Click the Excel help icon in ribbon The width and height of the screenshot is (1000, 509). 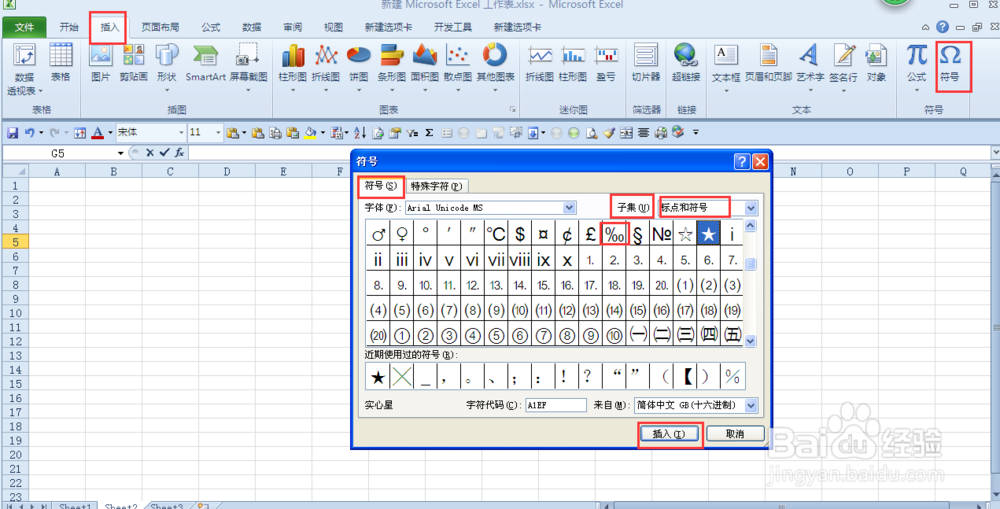click(x=943, y=27)
